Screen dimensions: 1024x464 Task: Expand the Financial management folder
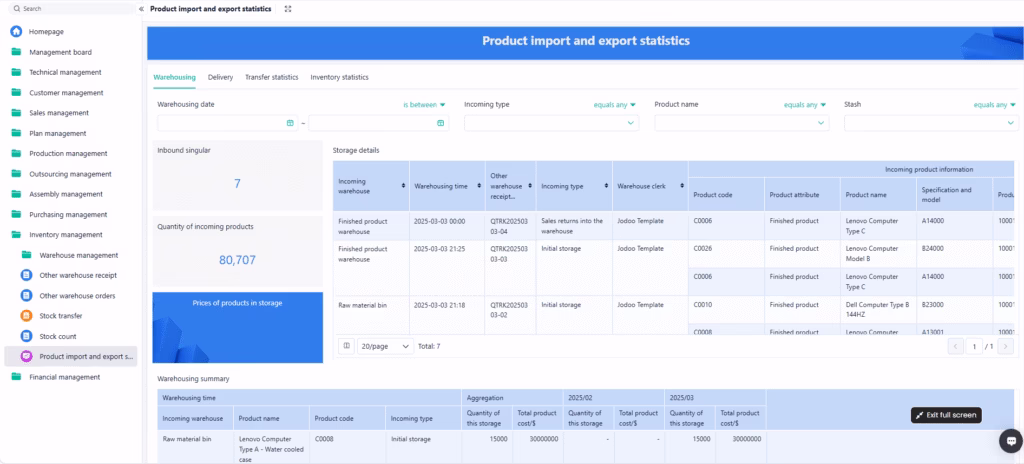coord(64,377)
